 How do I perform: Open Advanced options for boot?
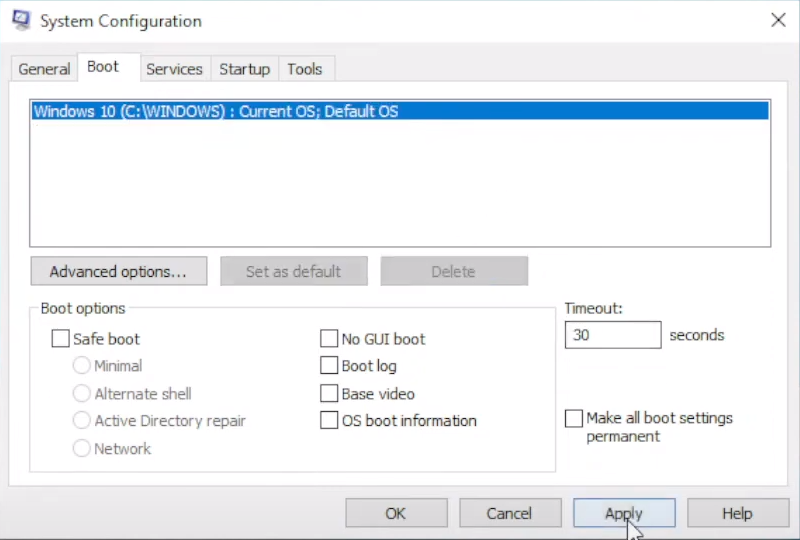tap(118, 271)
